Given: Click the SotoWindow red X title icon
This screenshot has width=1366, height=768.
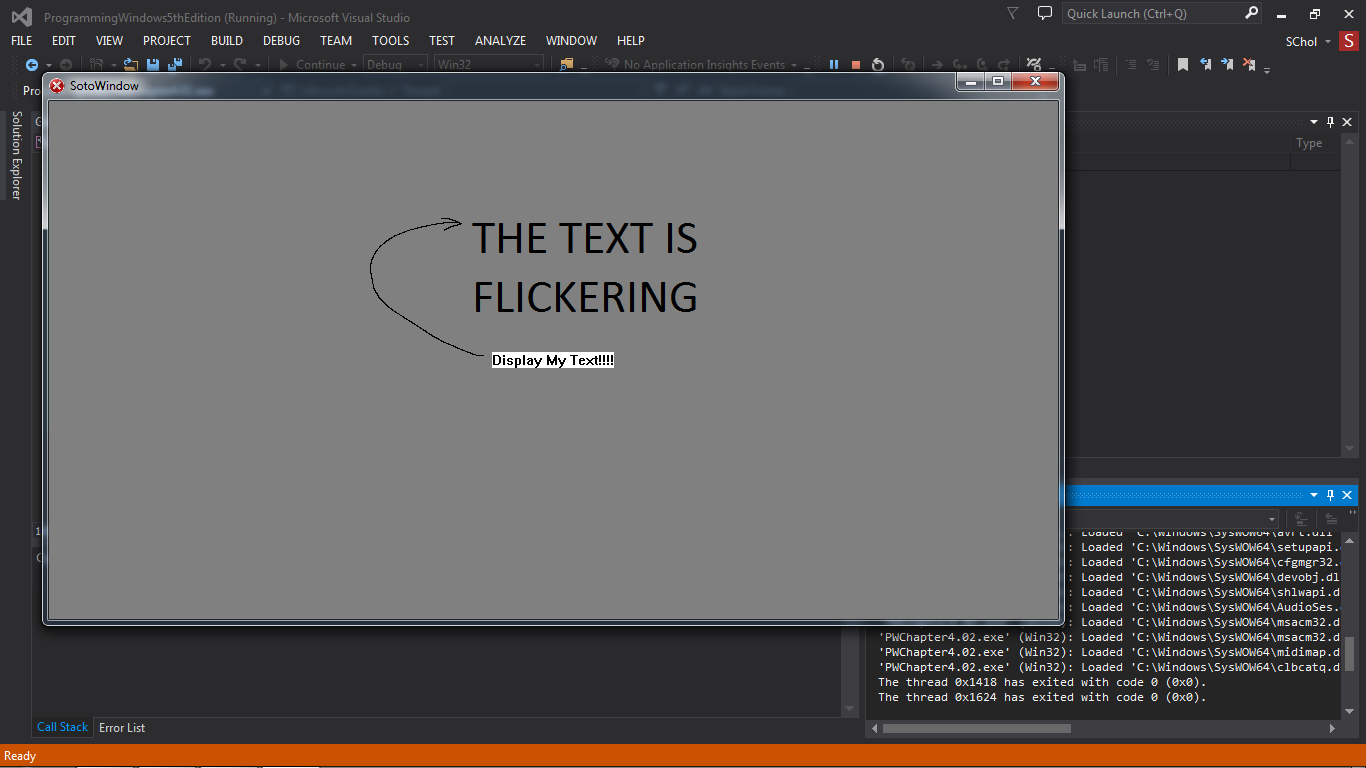Looking at the screenshot, I should 57,86.
